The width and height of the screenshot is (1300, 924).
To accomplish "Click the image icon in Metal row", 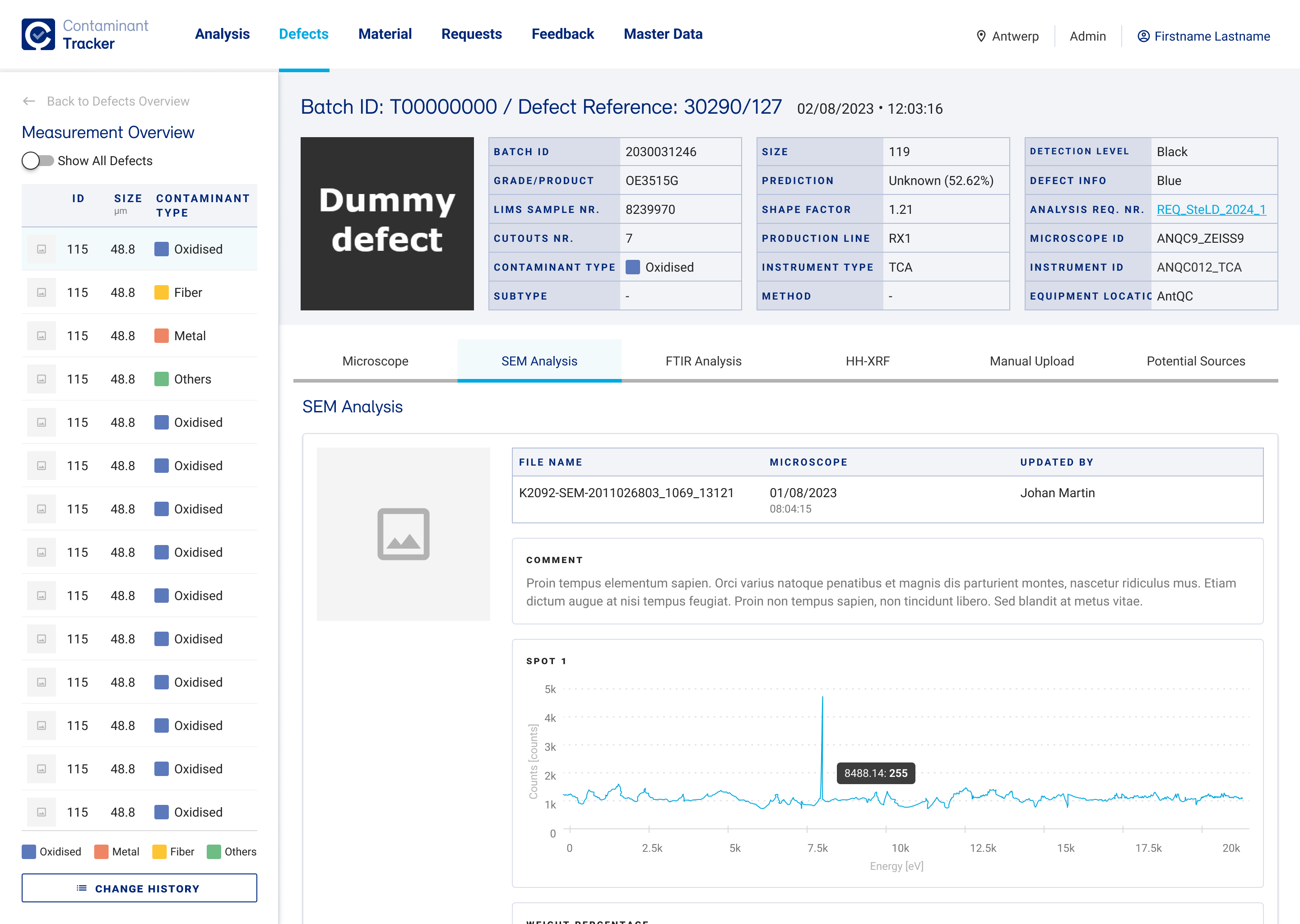I will tap(42, 336).
